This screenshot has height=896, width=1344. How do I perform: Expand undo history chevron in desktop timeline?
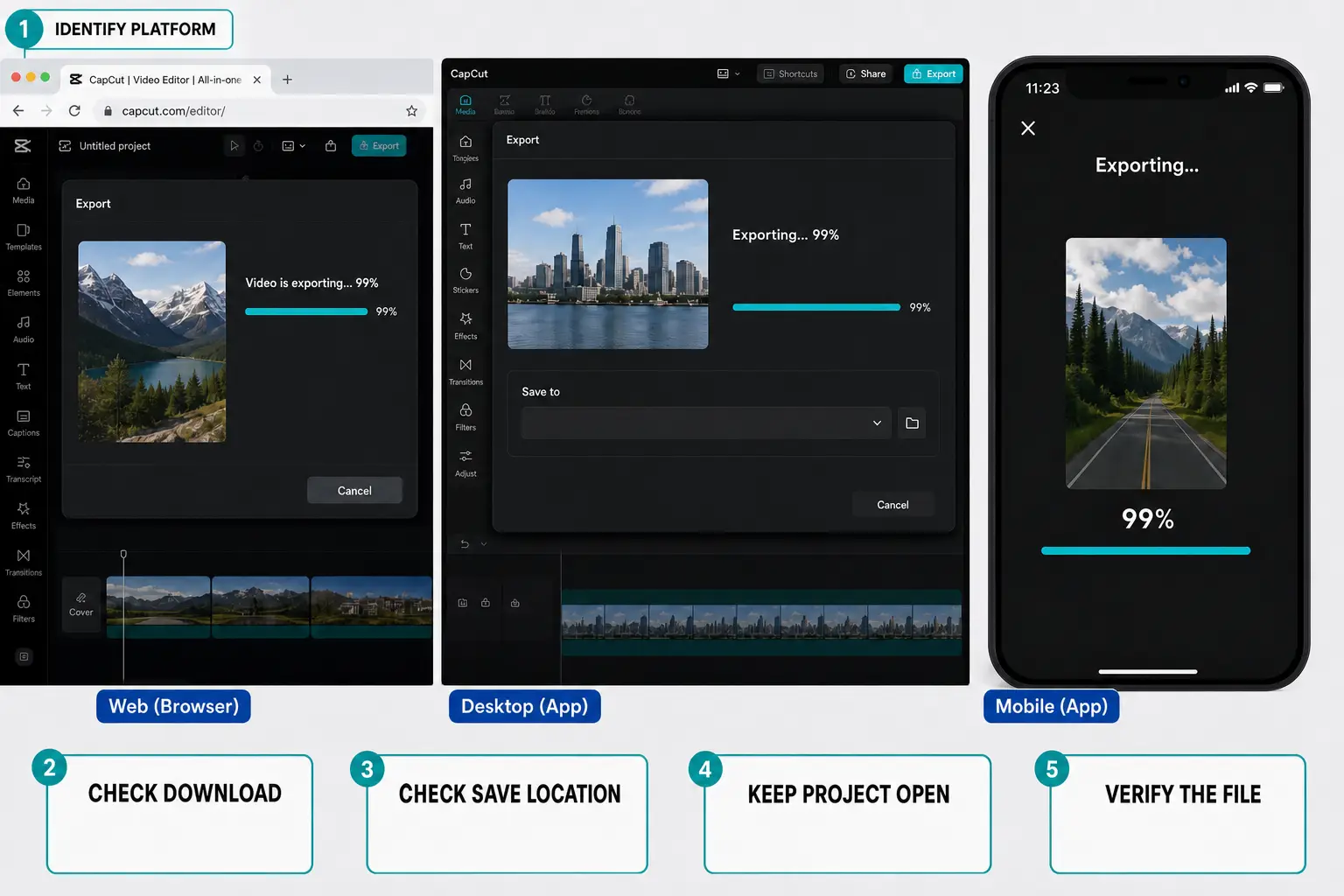pos(484,543)
